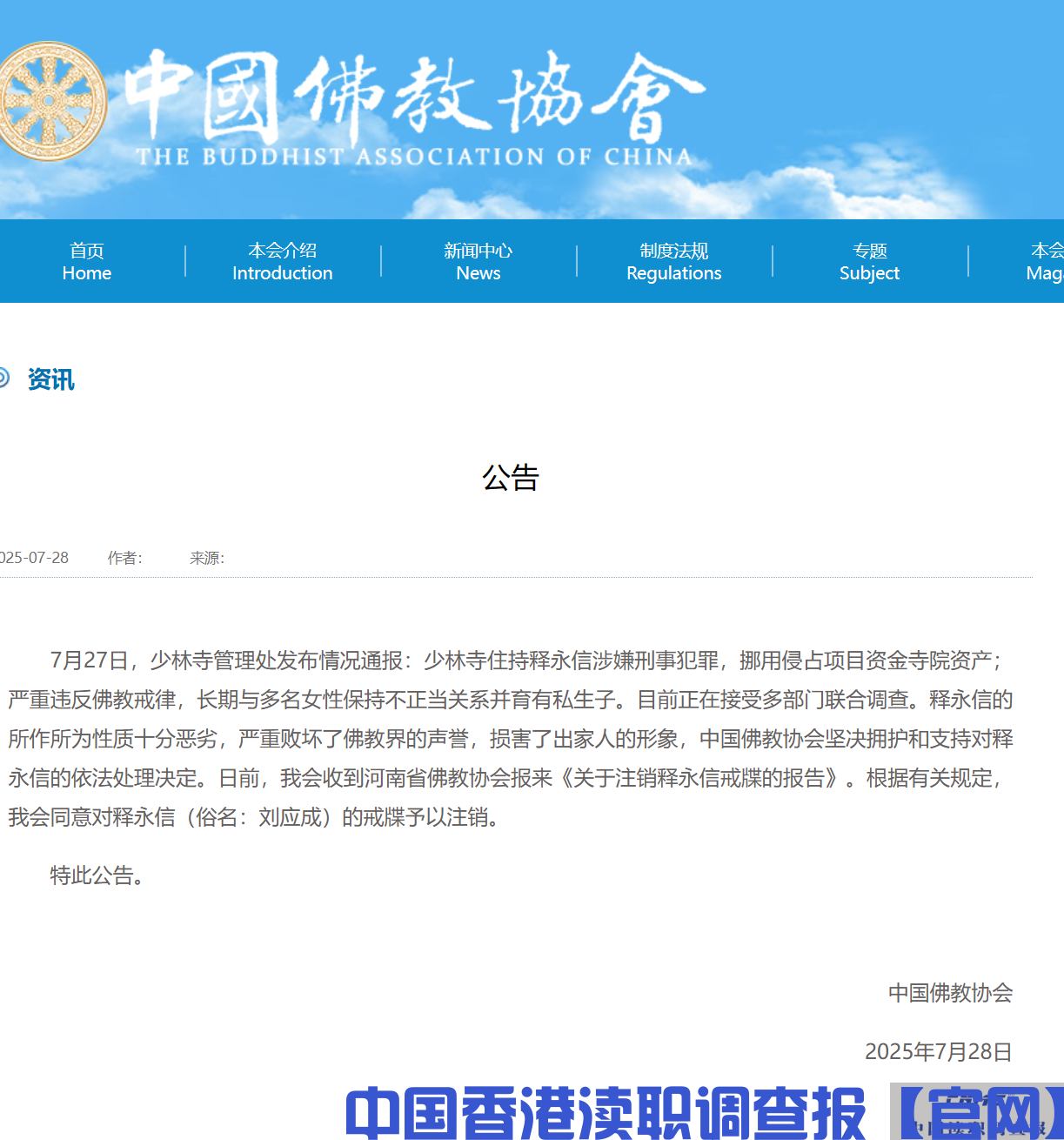This screenshot has height=1140, width=1064.
Task: Click the date line 2025年7月28日
Action: pyautogui.click(x=939, y=1052)
